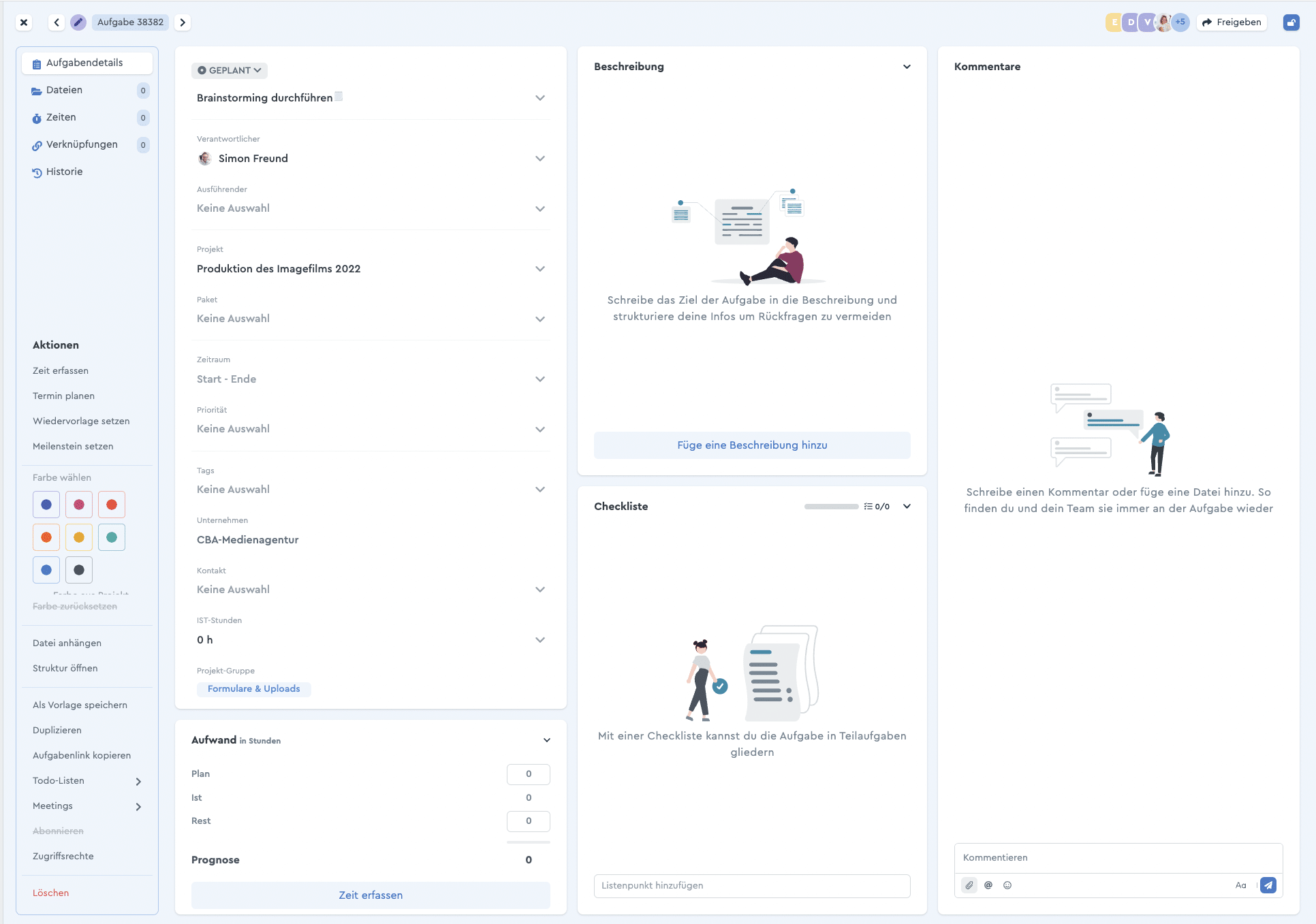1316x924 pixels.
Task: Collapse the Aufwand in Stunden section
Action: (x=546, y=740)
